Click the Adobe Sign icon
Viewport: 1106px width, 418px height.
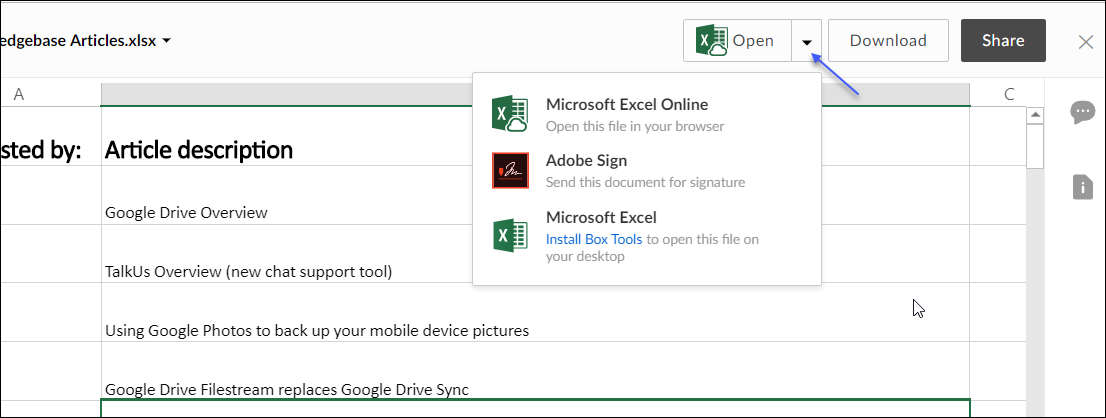click(x=510, y=171)
